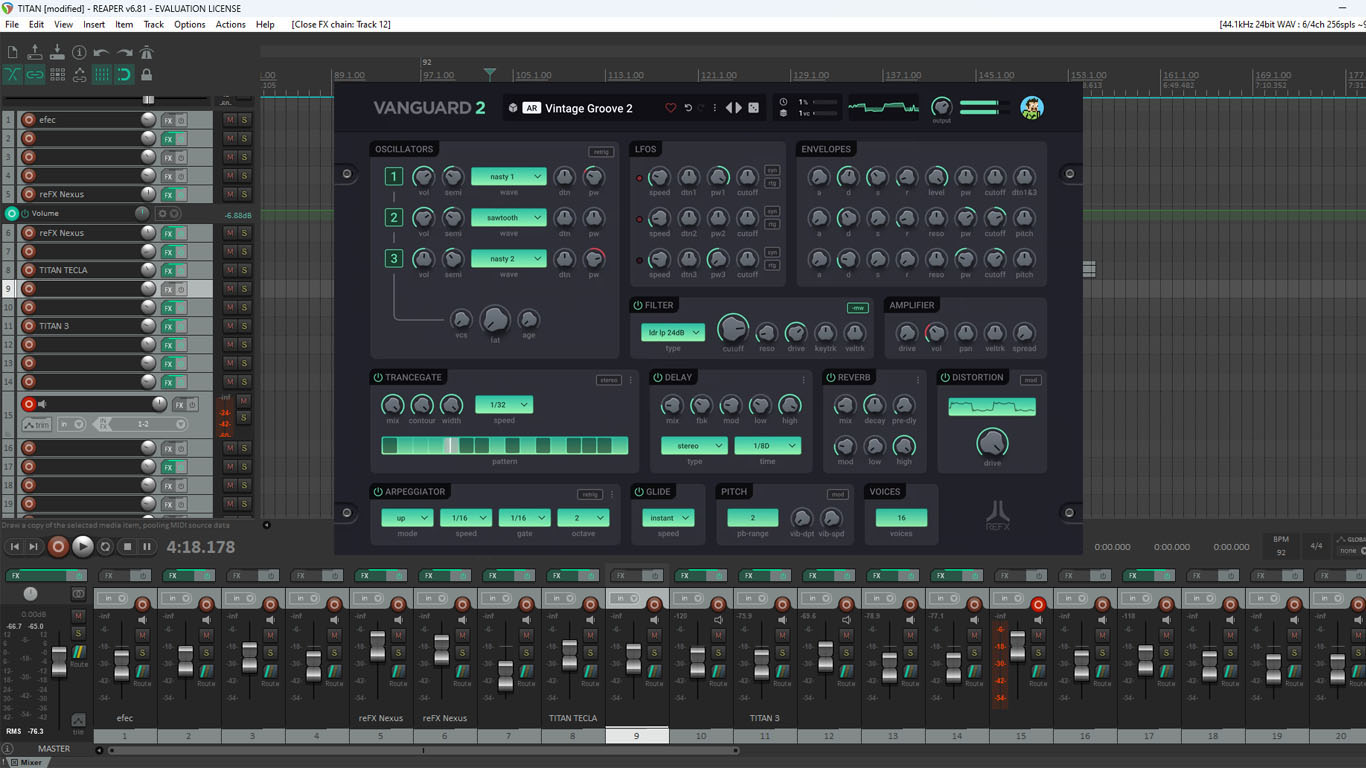Open the File menu
Screen dimensions: 1366x768
[12, 24]
